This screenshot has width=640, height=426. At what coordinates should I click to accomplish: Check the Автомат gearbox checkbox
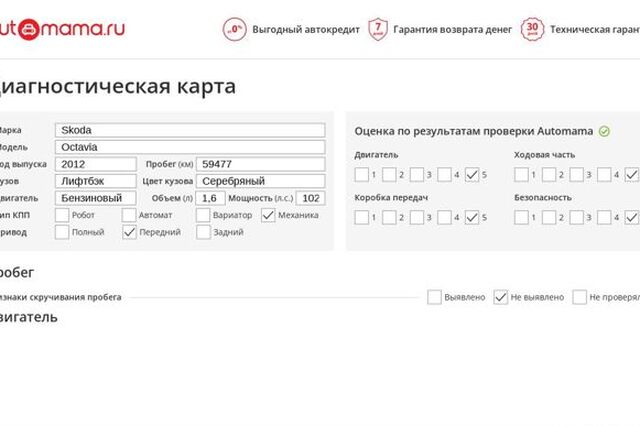(129, 215)
